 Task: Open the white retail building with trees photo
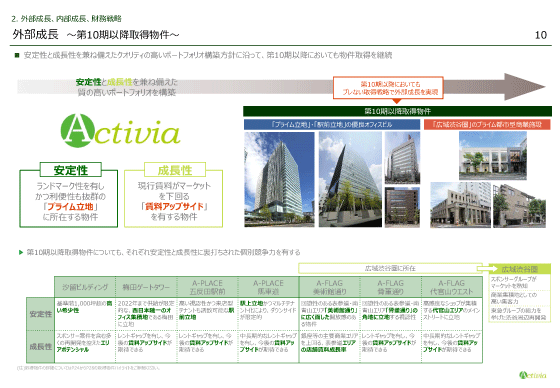492,155
